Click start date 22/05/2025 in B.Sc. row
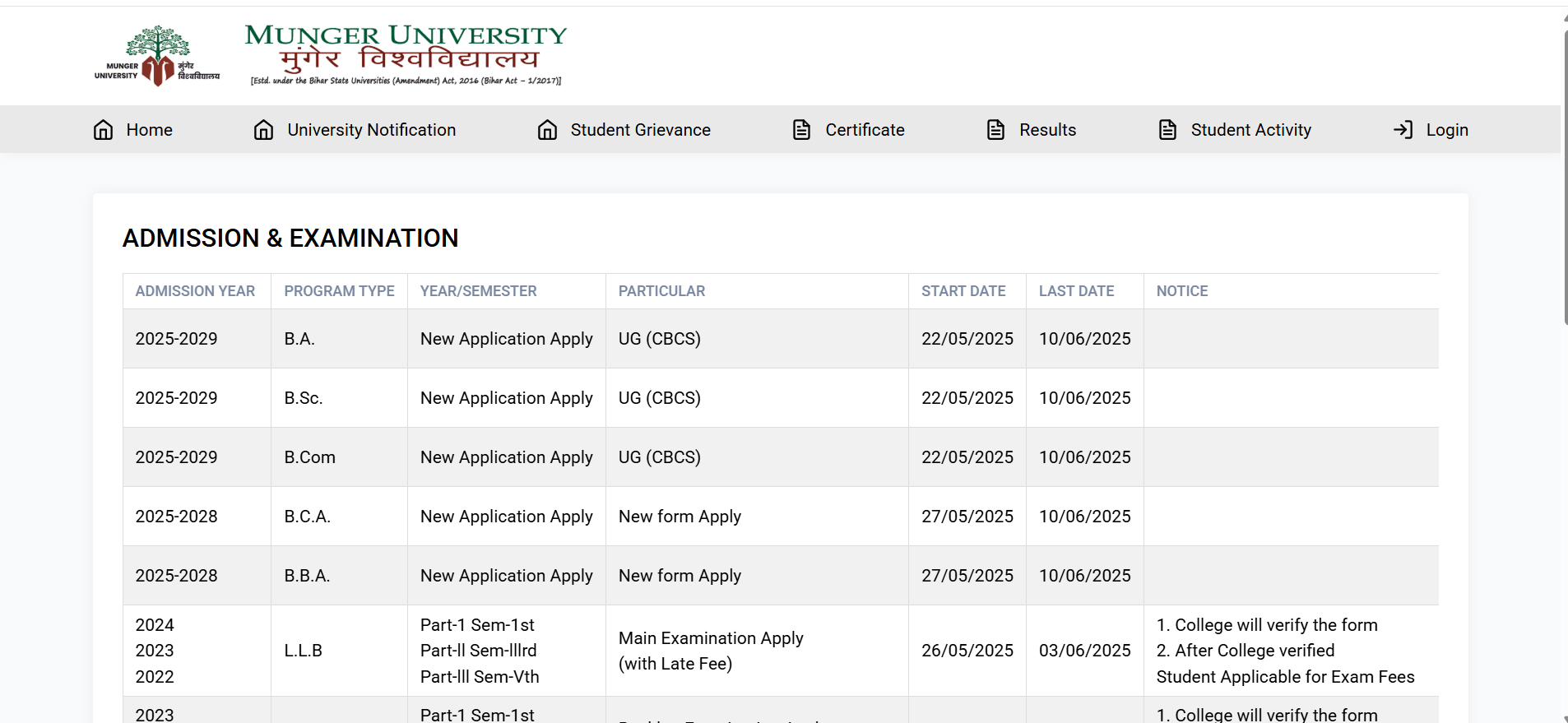This screenshot has height=723, width=1568. pos(967,398)
